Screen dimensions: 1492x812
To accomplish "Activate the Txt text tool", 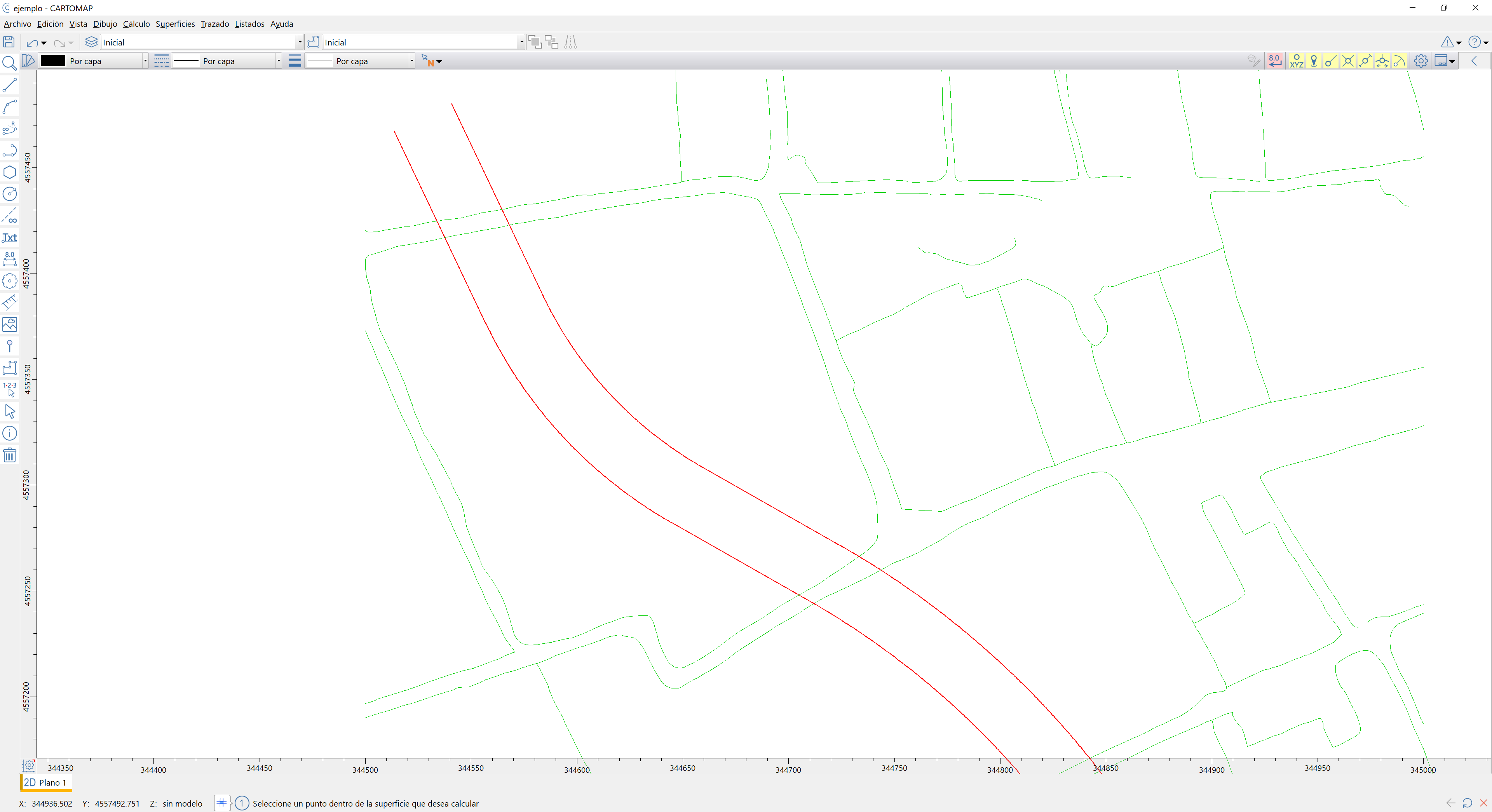I will [9, 237].
